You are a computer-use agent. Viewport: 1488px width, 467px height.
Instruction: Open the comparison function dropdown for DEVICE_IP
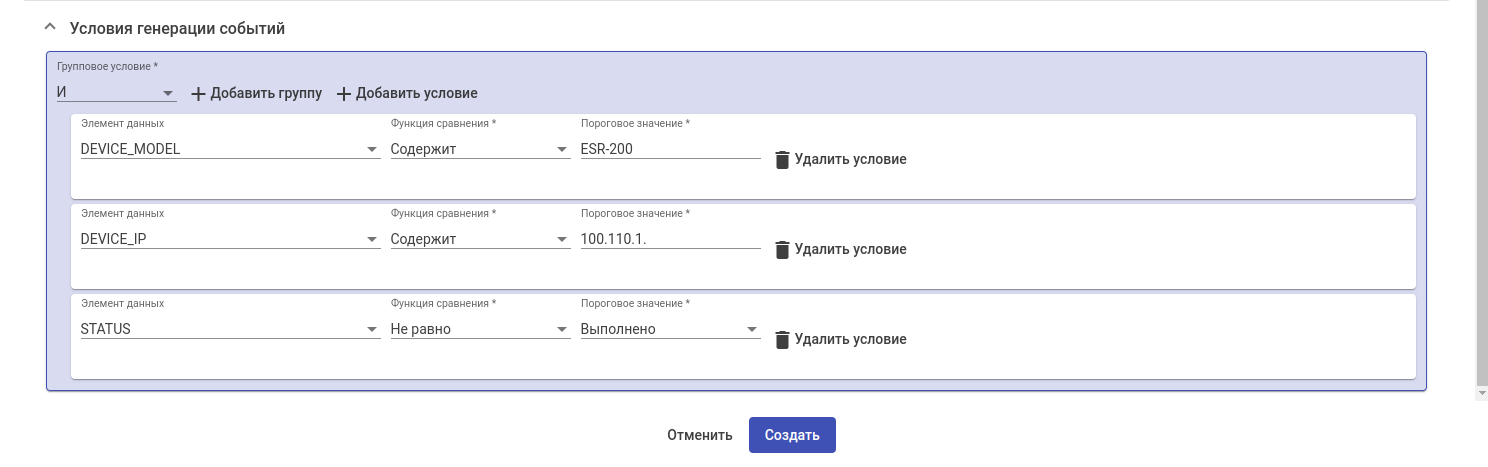[x=479, y=240]
